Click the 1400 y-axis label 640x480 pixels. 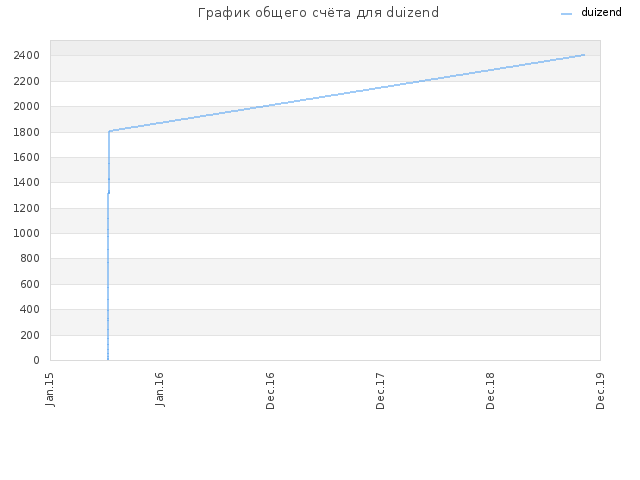pyautogui.click(x=27, y=182)
